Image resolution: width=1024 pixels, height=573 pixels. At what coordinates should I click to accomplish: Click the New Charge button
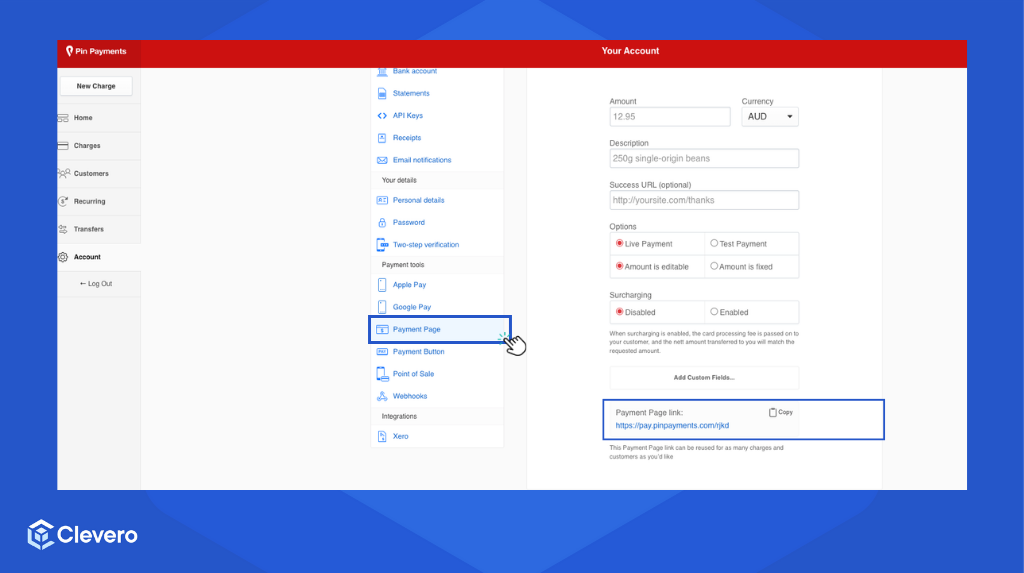tap(96, 86)
